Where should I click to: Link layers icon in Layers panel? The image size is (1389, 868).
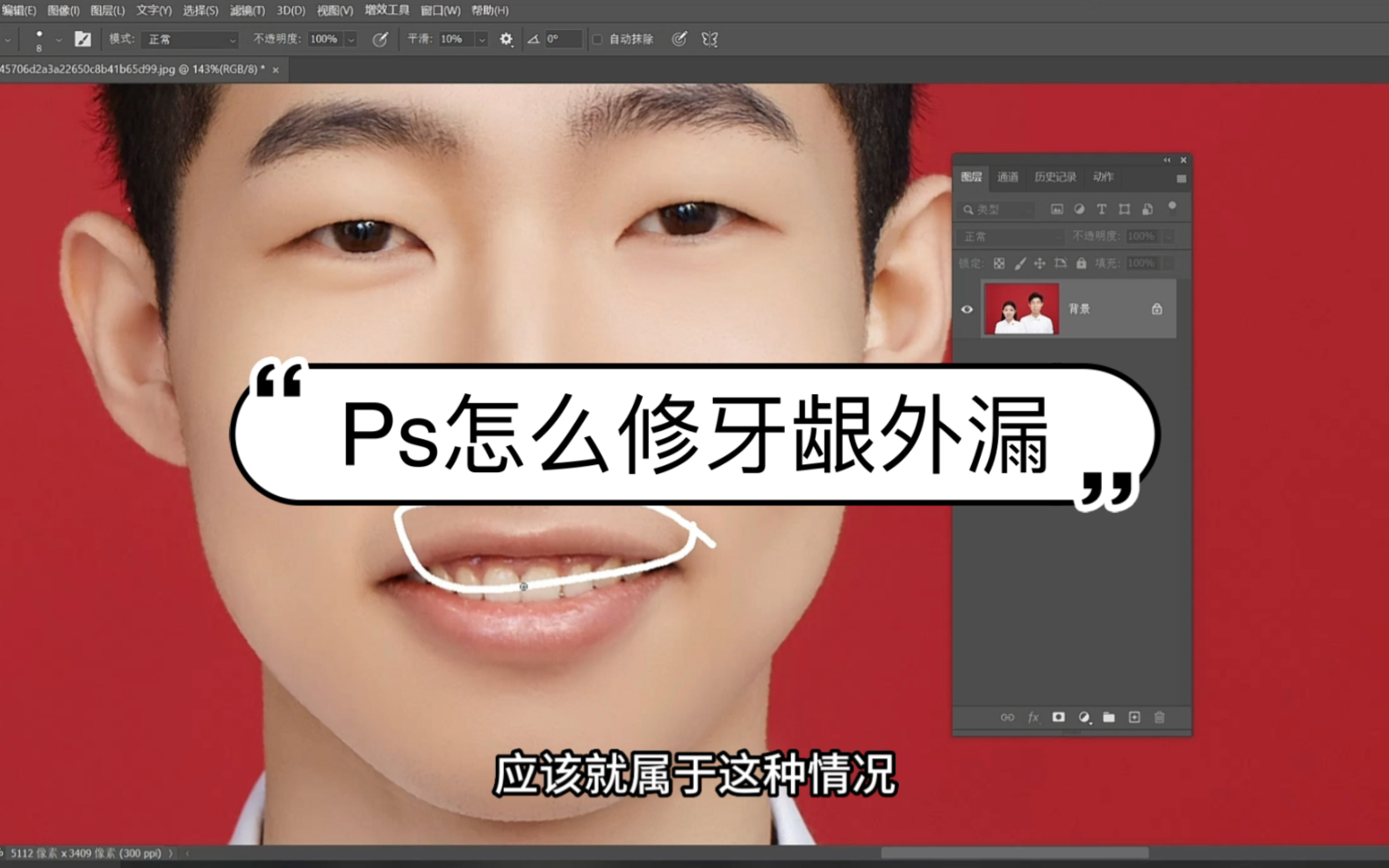(1007, 718)
